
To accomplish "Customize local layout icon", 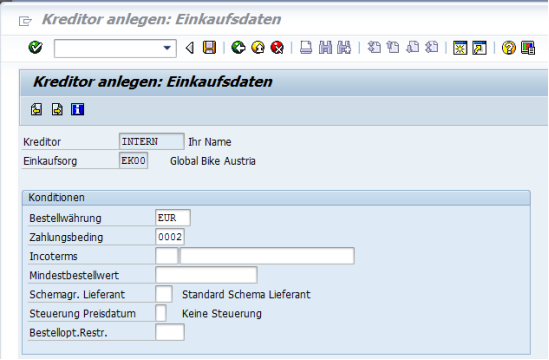I will click(528, 48).
